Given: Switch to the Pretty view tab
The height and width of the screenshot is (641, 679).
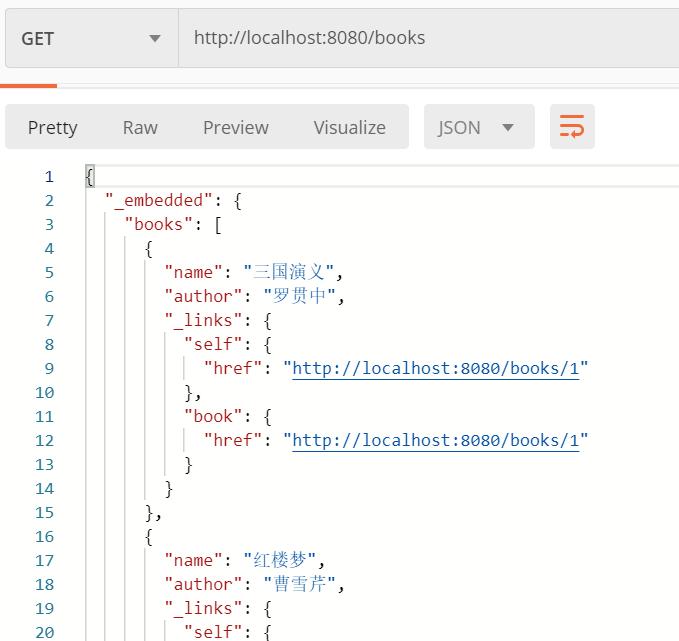Looking at the screenshot, I should coord(52,127).
